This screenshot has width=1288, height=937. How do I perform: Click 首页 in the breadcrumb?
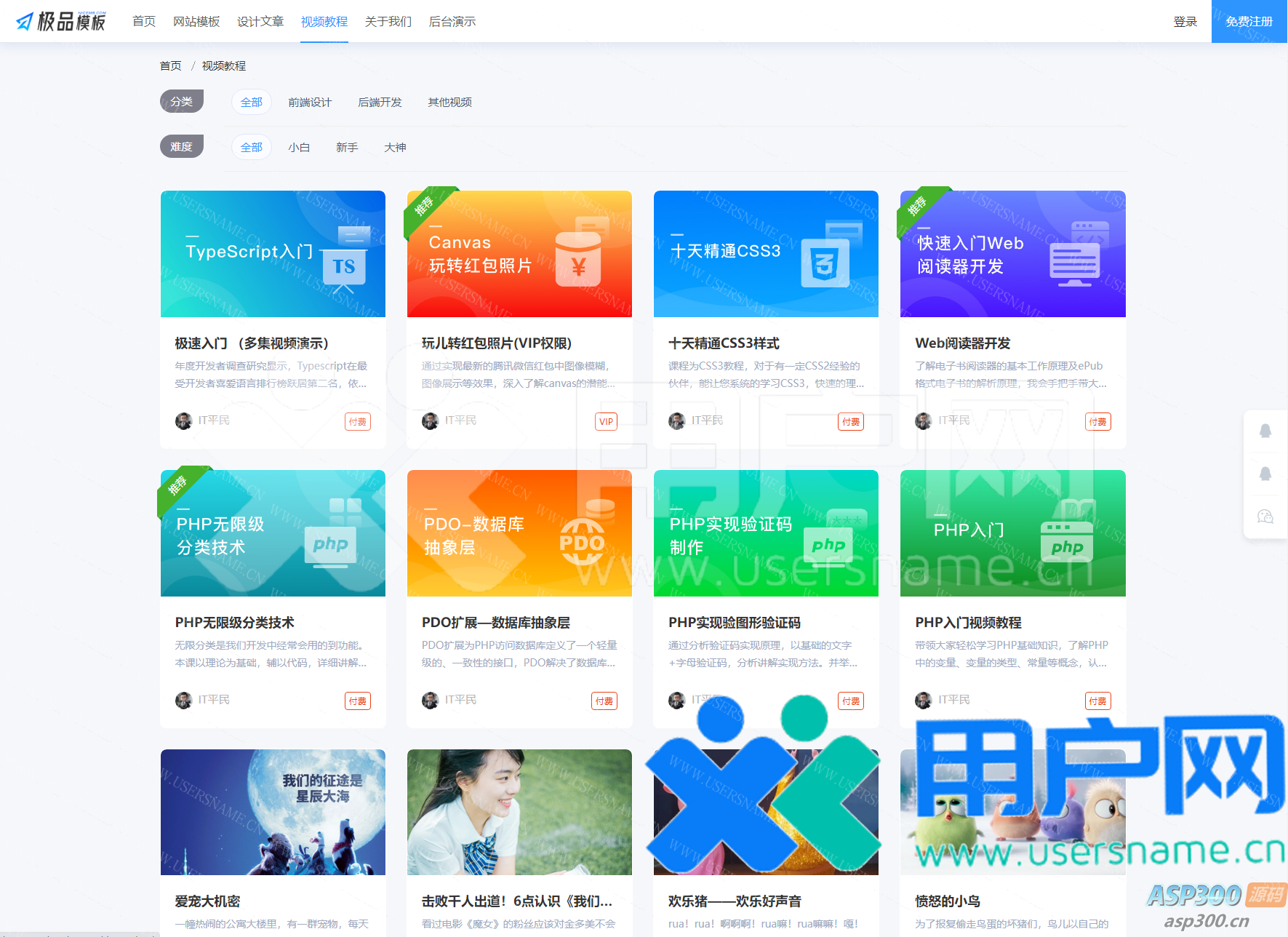tap(170, 65)
